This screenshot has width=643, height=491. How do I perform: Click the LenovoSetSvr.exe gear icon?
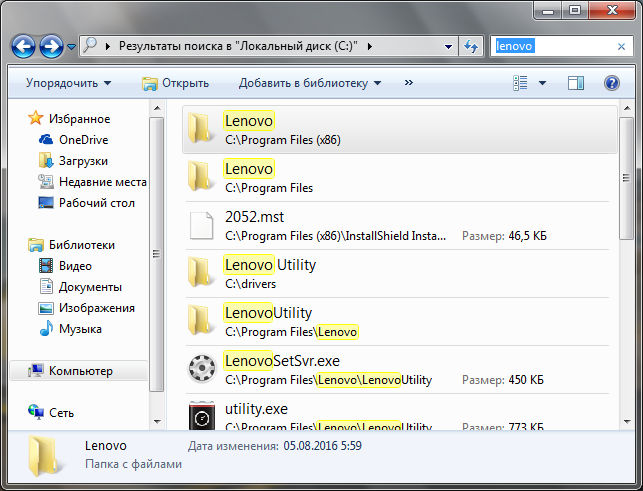[201, 368]
